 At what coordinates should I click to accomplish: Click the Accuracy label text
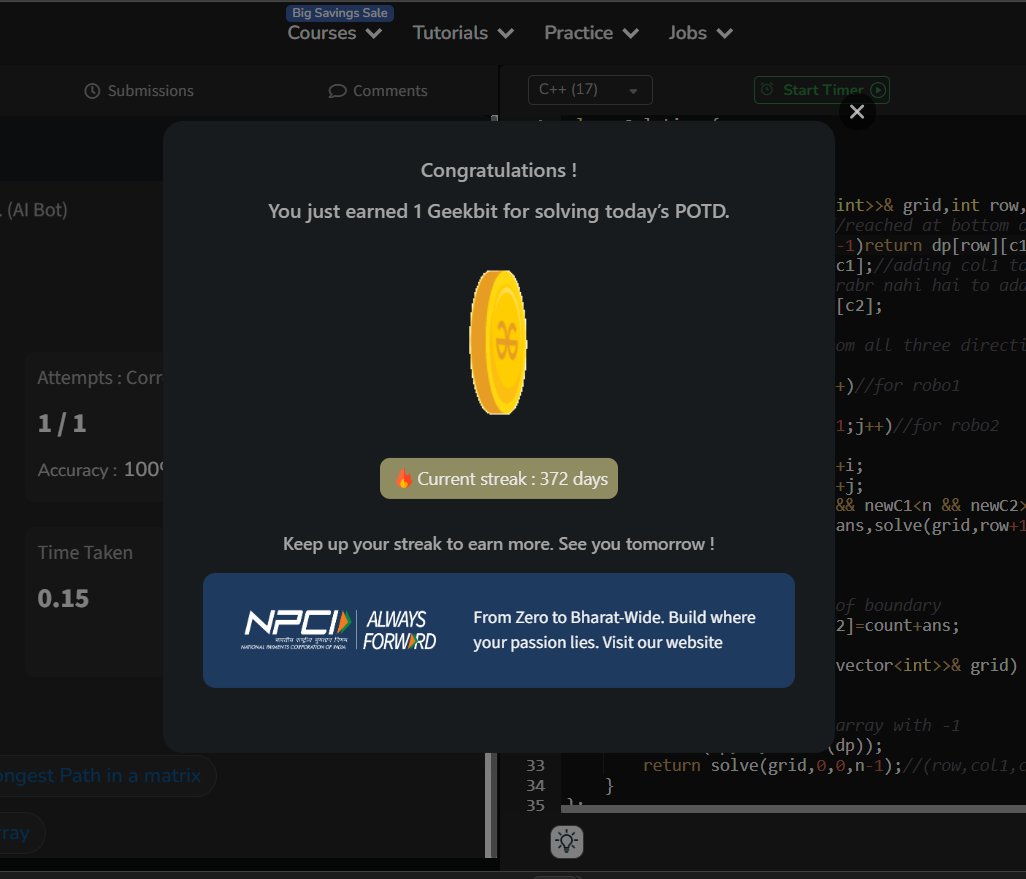(x=77, y=470)
